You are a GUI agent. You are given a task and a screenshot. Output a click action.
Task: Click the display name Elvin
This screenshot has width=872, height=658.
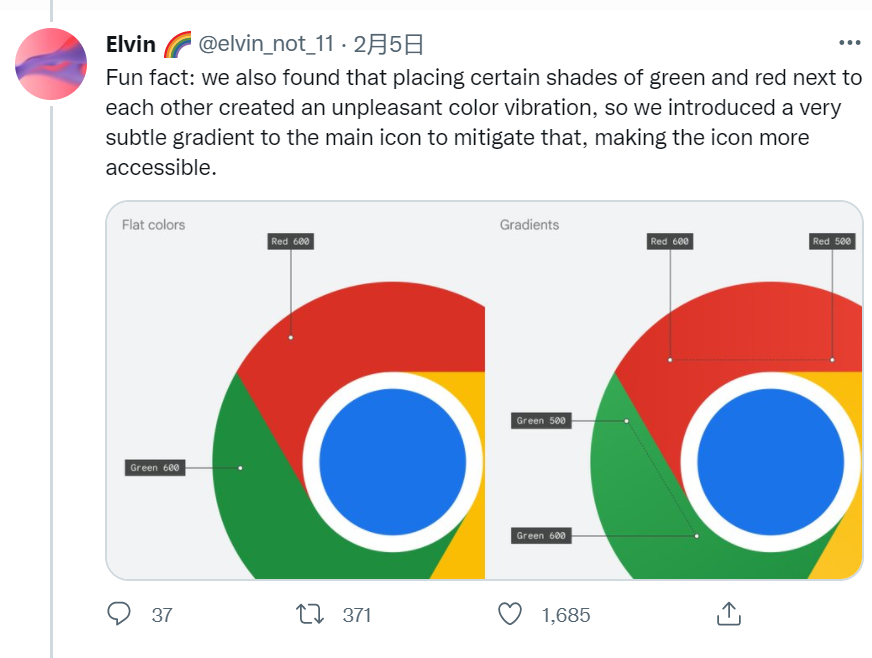pyautogui.click(x=131, y=44)
